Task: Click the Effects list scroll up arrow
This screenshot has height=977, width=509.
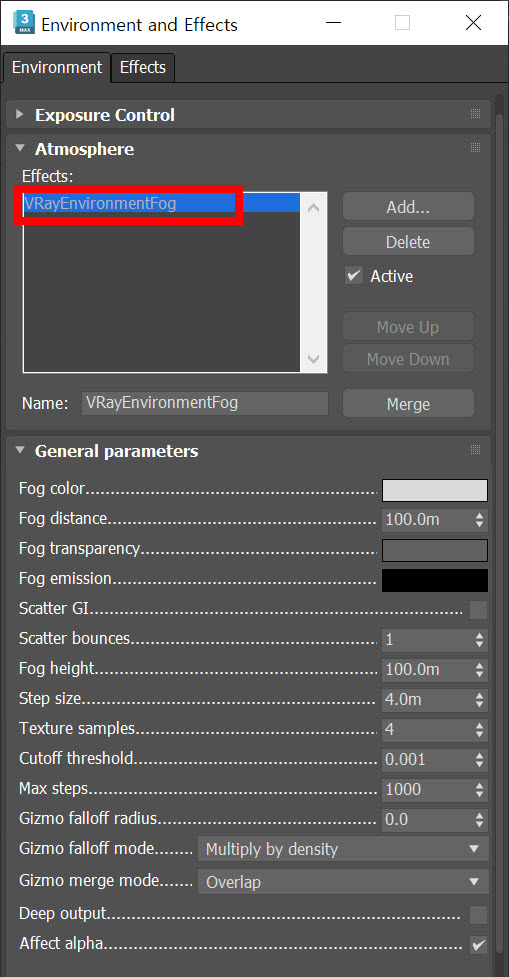Action: coord(313,208)
